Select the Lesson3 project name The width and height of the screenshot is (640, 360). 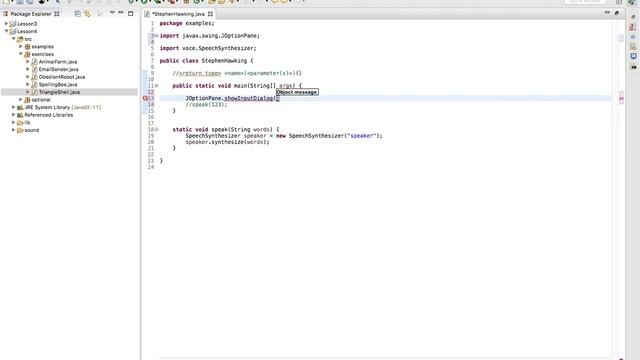[x=27, y=24]
